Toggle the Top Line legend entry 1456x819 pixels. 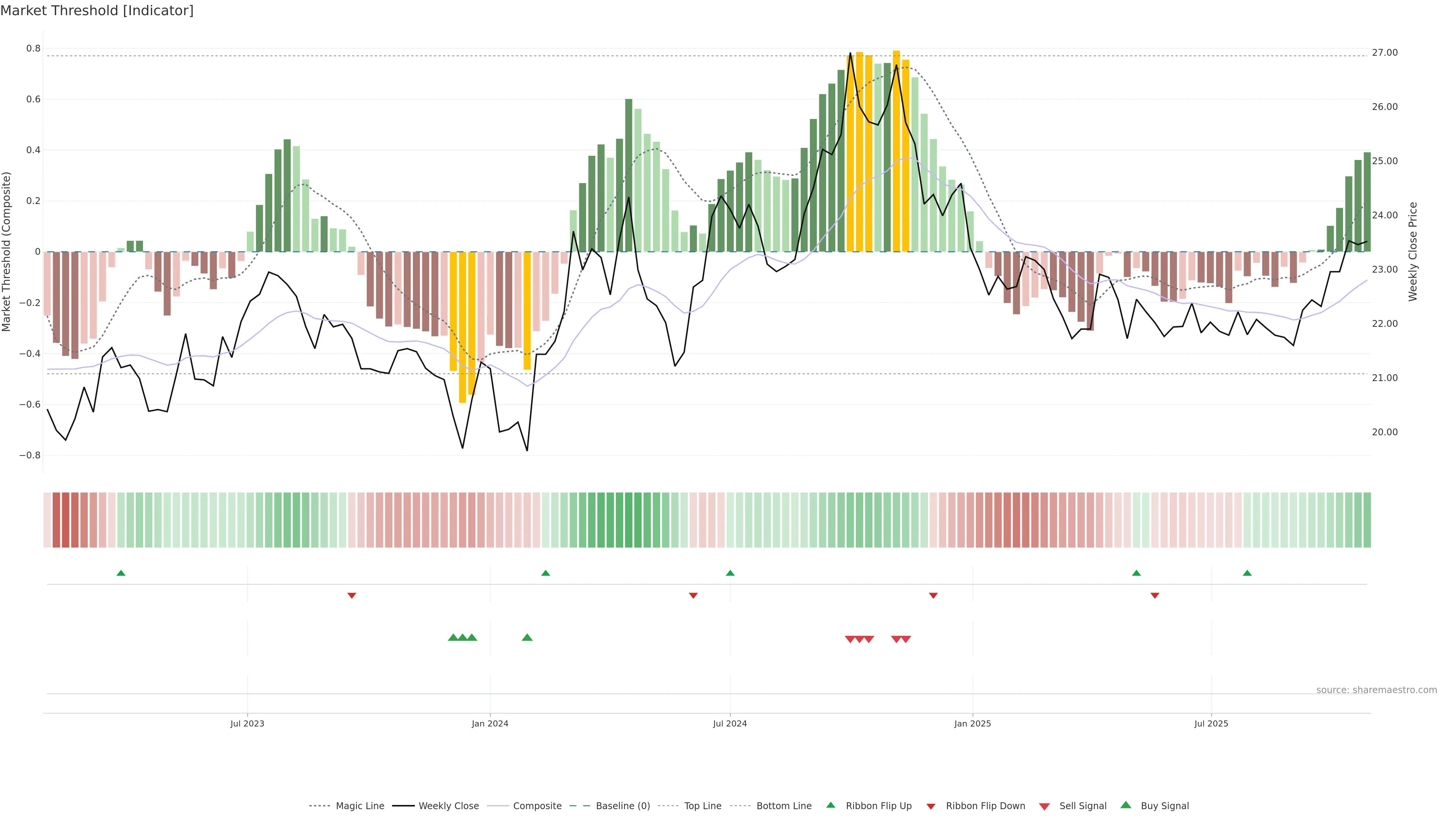pyautogui.click(x=703, y=806)
